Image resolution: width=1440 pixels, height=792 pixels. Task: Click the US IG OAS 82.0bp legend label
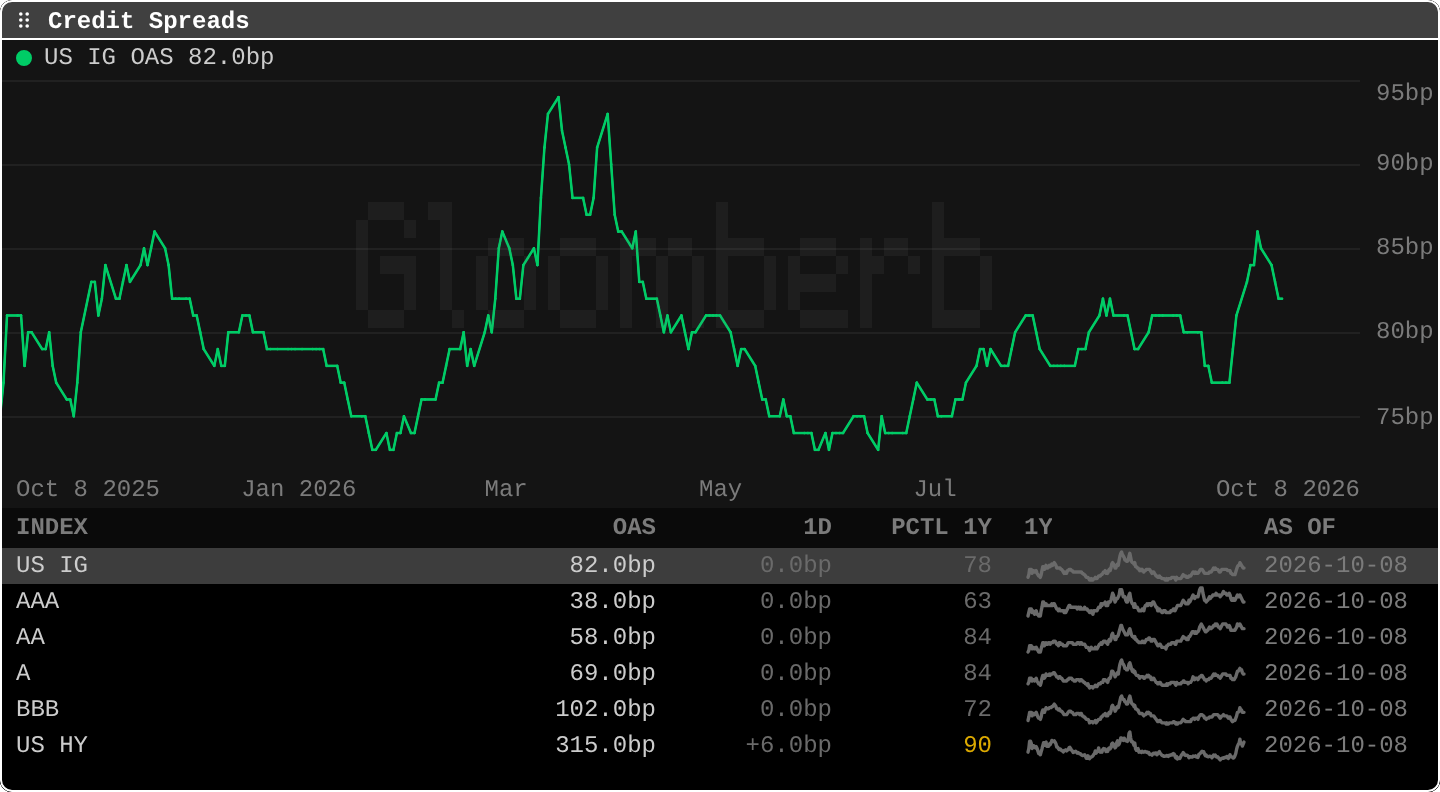[x=159, y=57]
